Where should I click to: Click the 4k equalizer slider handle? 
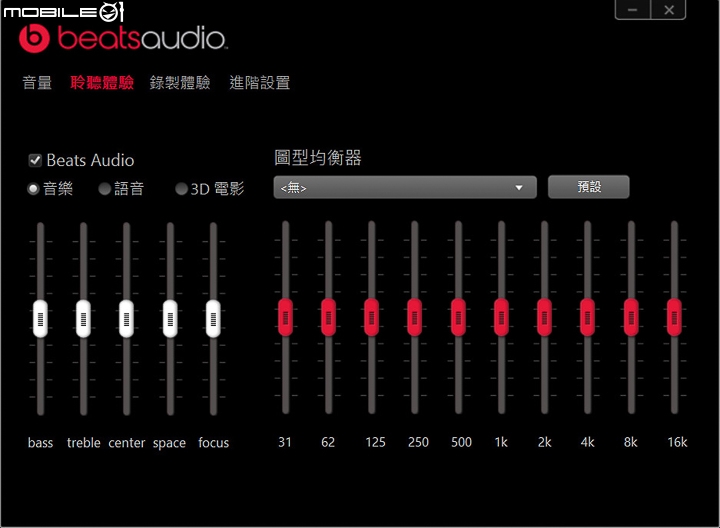click(x=587, y=317)
